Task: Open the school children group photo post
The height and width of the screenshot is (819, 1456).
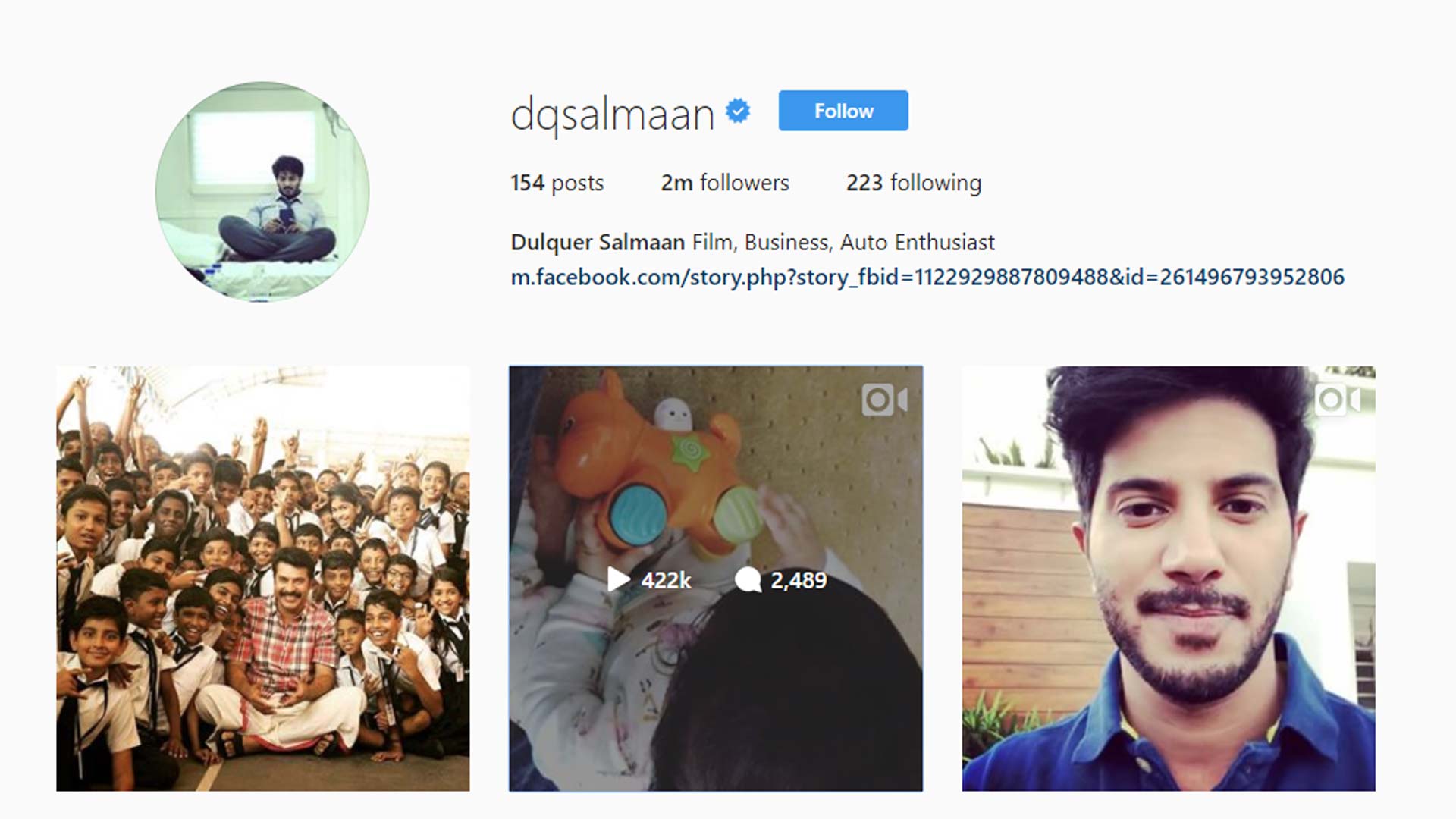Action: (263, 579)
